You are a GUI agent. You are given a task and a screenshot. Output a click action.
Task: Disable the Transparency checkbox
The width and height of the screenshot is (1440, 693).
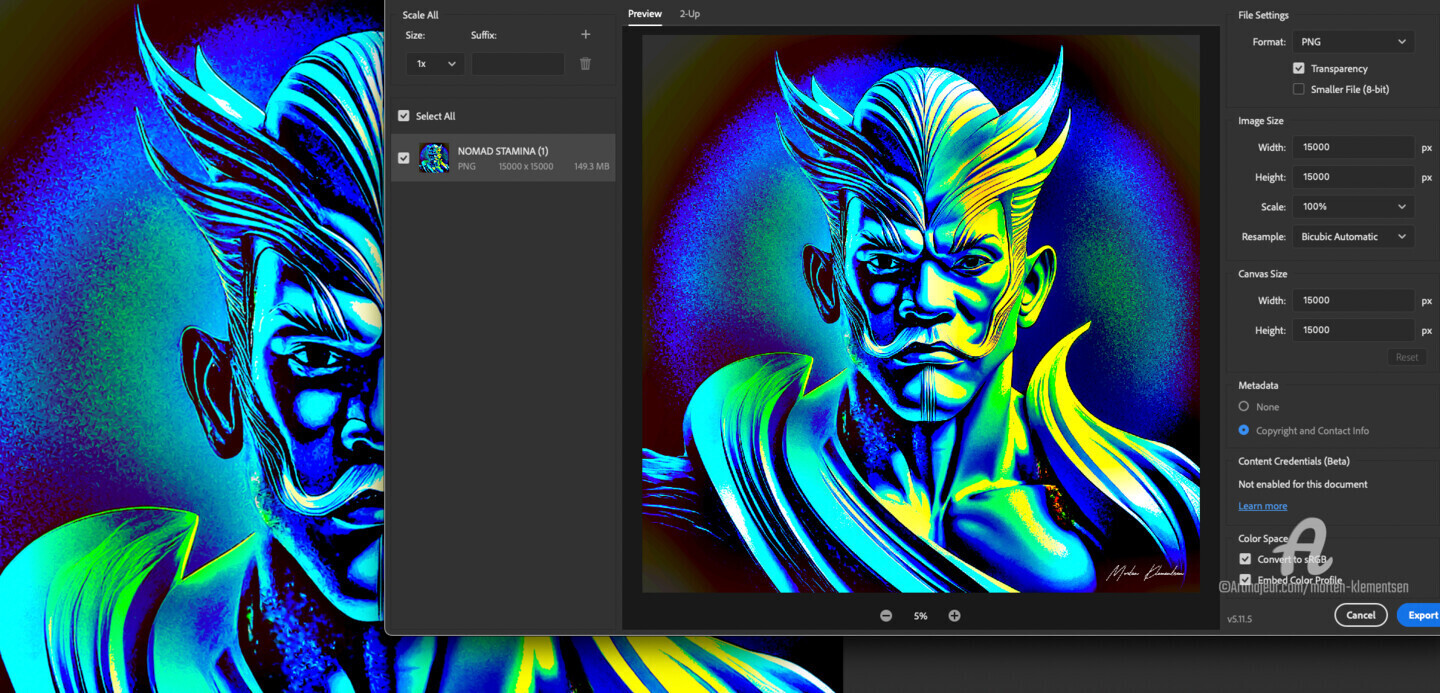click(1299, 69)
